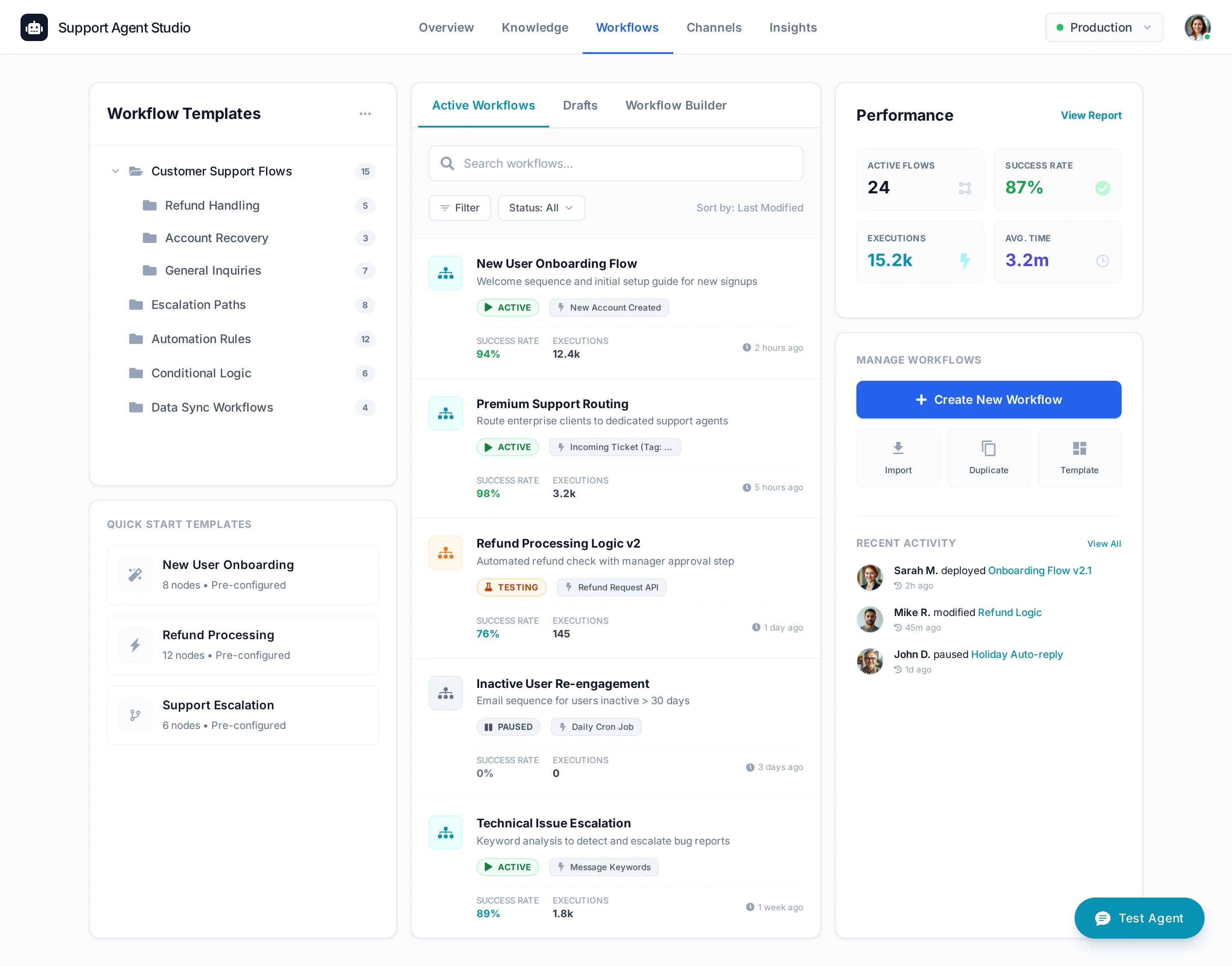Switch to the Drafts tab
1232x966 pixels.
point(580,105)
